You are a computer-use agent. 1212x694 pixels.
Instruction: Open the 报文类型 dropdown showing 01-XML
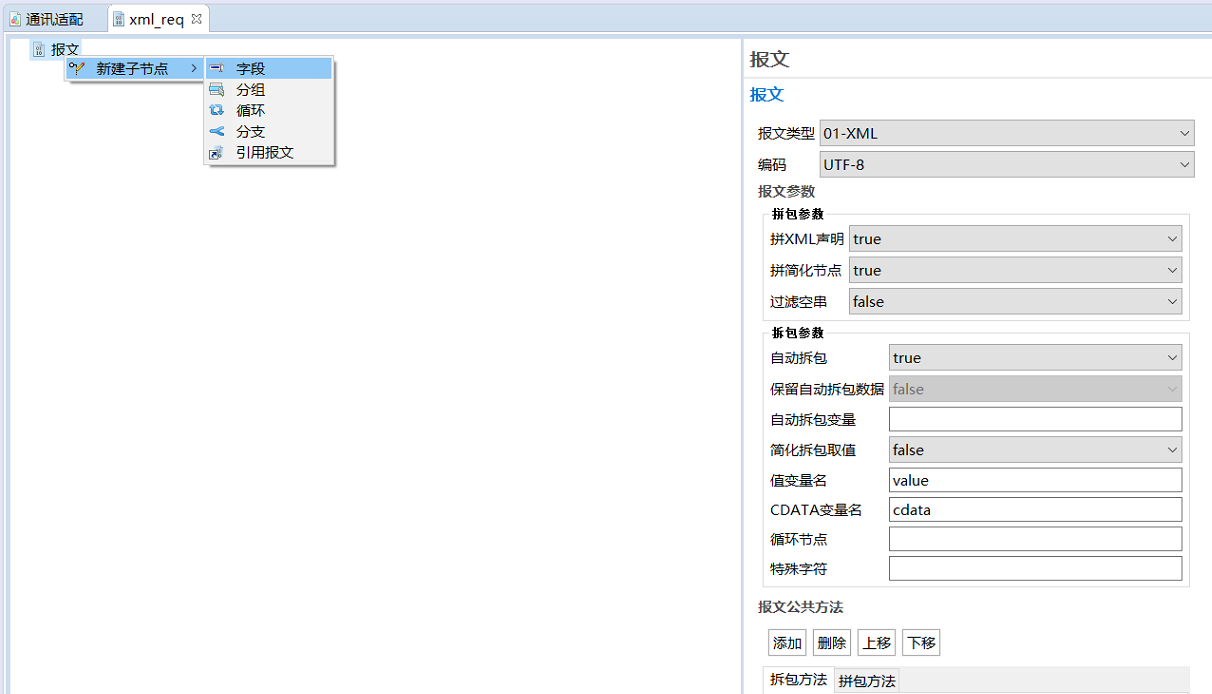(1006, 133)
